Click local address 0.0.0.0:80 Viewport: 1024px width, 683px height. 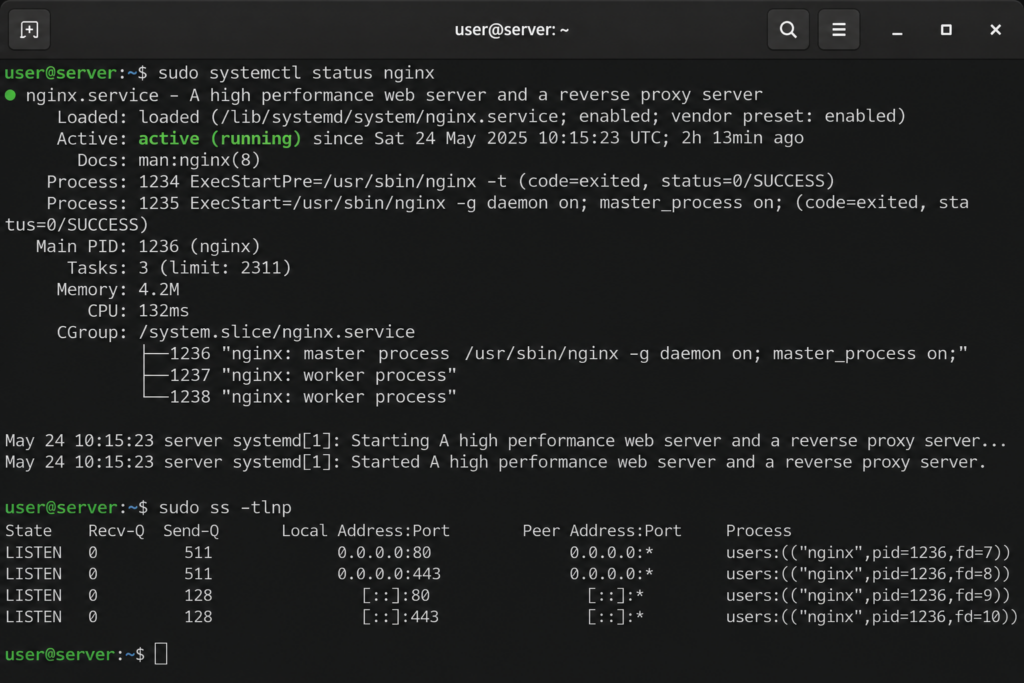coord(384,553)
